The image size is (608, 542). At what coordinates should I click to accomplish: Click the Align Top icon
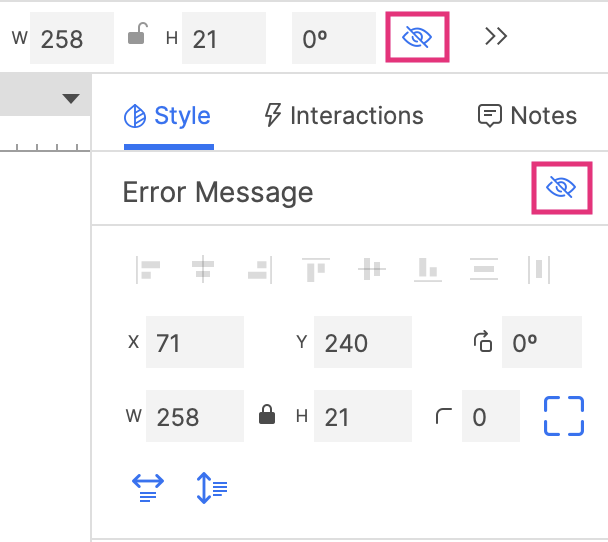[316, 268]
